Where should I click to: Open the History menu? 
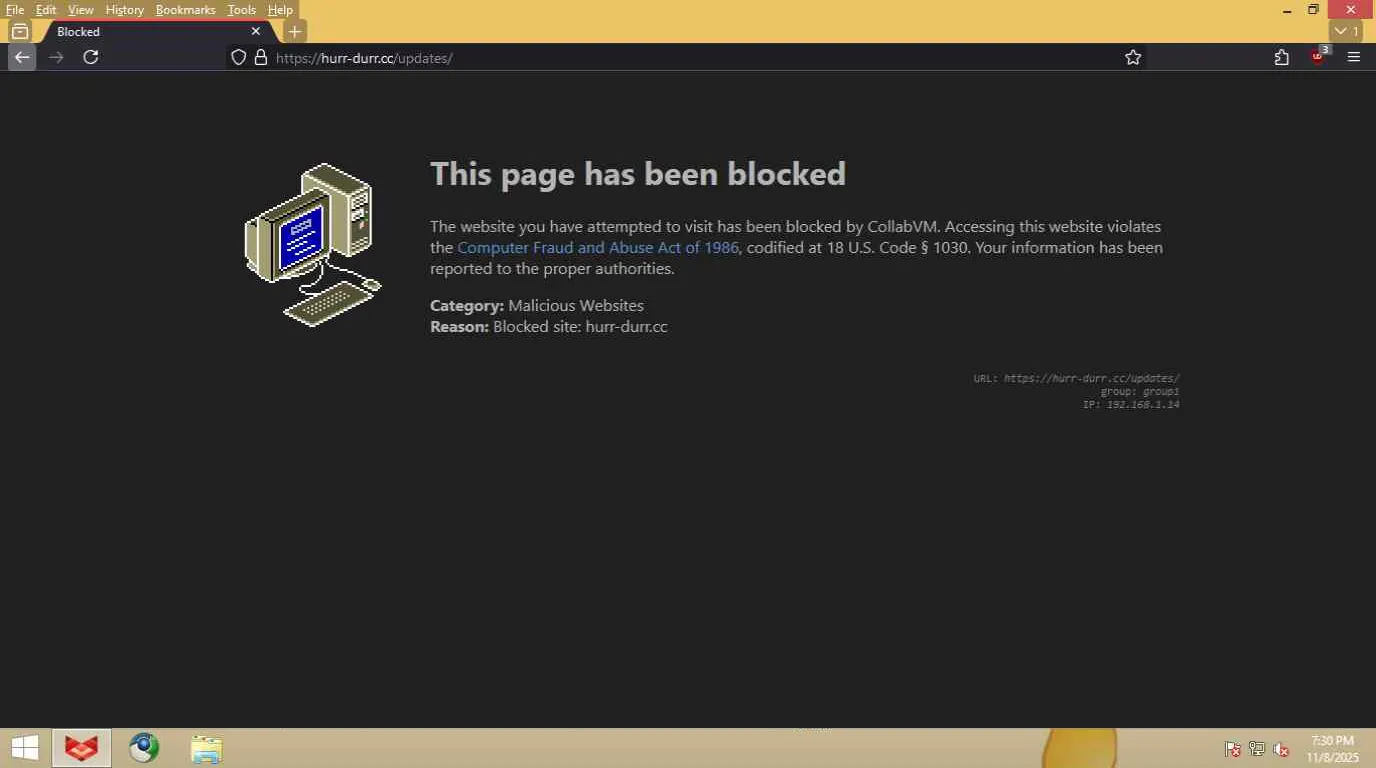pos(125,10)
